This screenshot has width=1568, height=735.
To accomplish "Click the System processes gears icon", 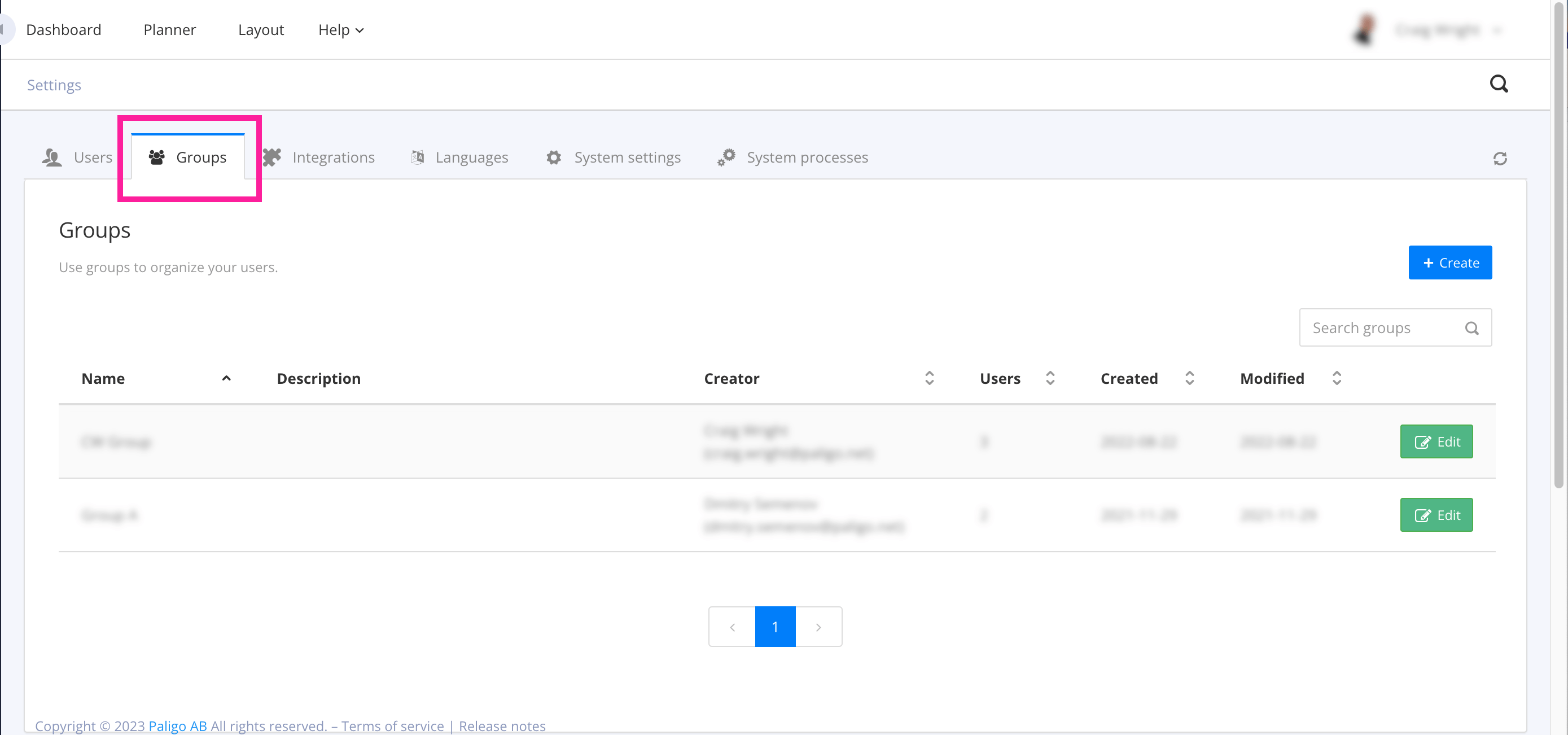I will tap(726, 157).
